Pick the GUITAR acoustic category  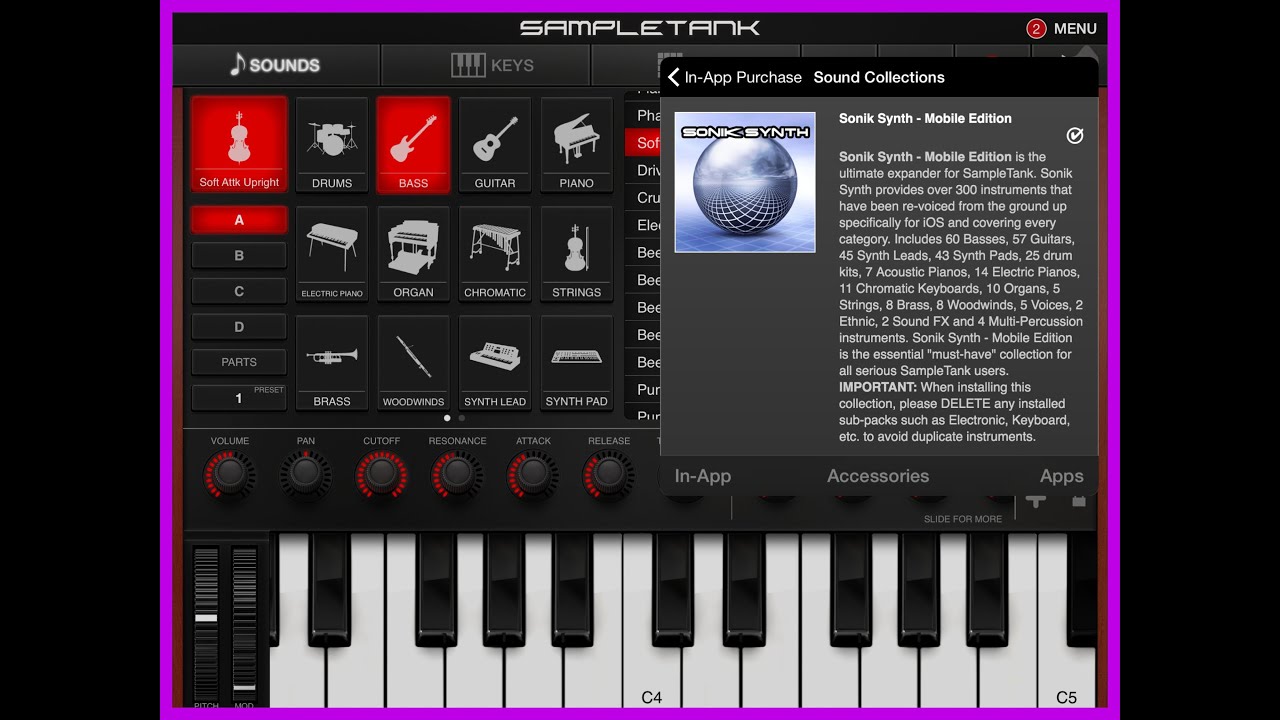point(495,145)
